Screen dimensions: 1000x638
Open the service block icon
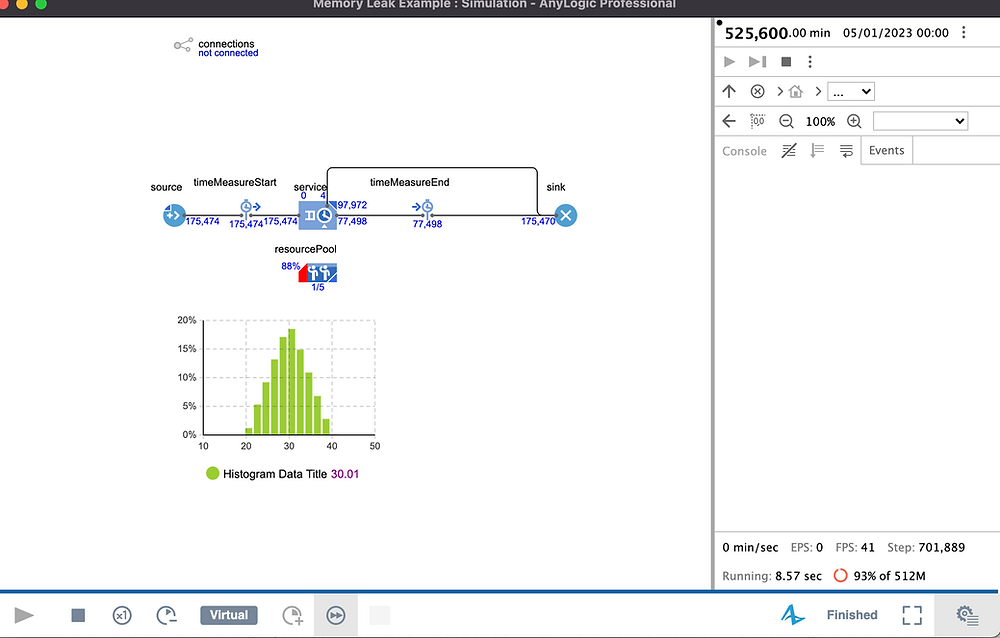pos(318,215)
